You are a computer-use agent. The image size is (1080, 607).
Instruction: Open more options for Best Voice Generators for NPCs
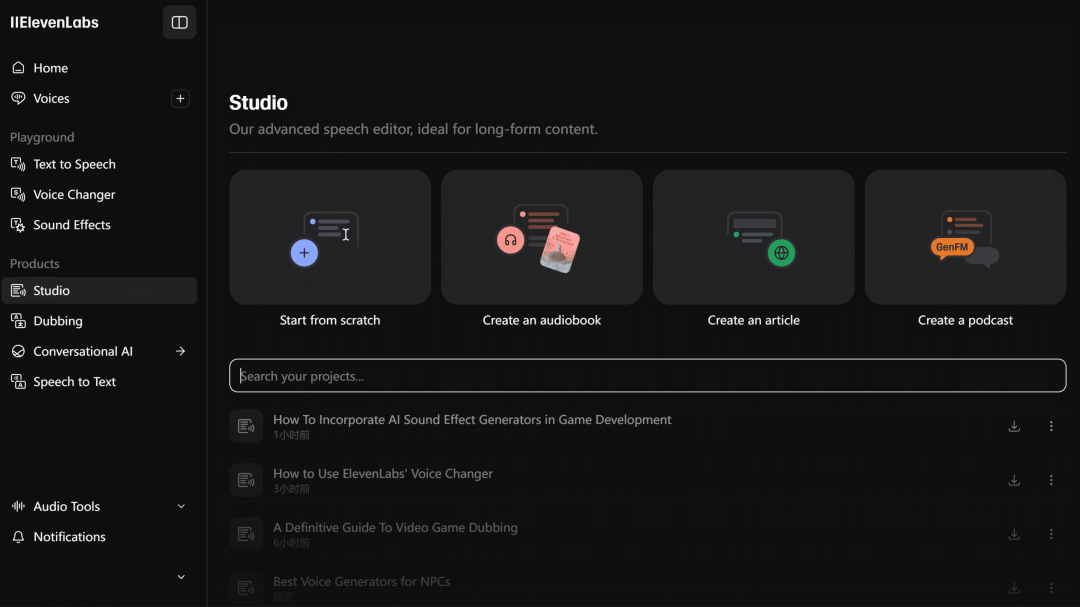pyautogui.click(x=1051, y=588)
